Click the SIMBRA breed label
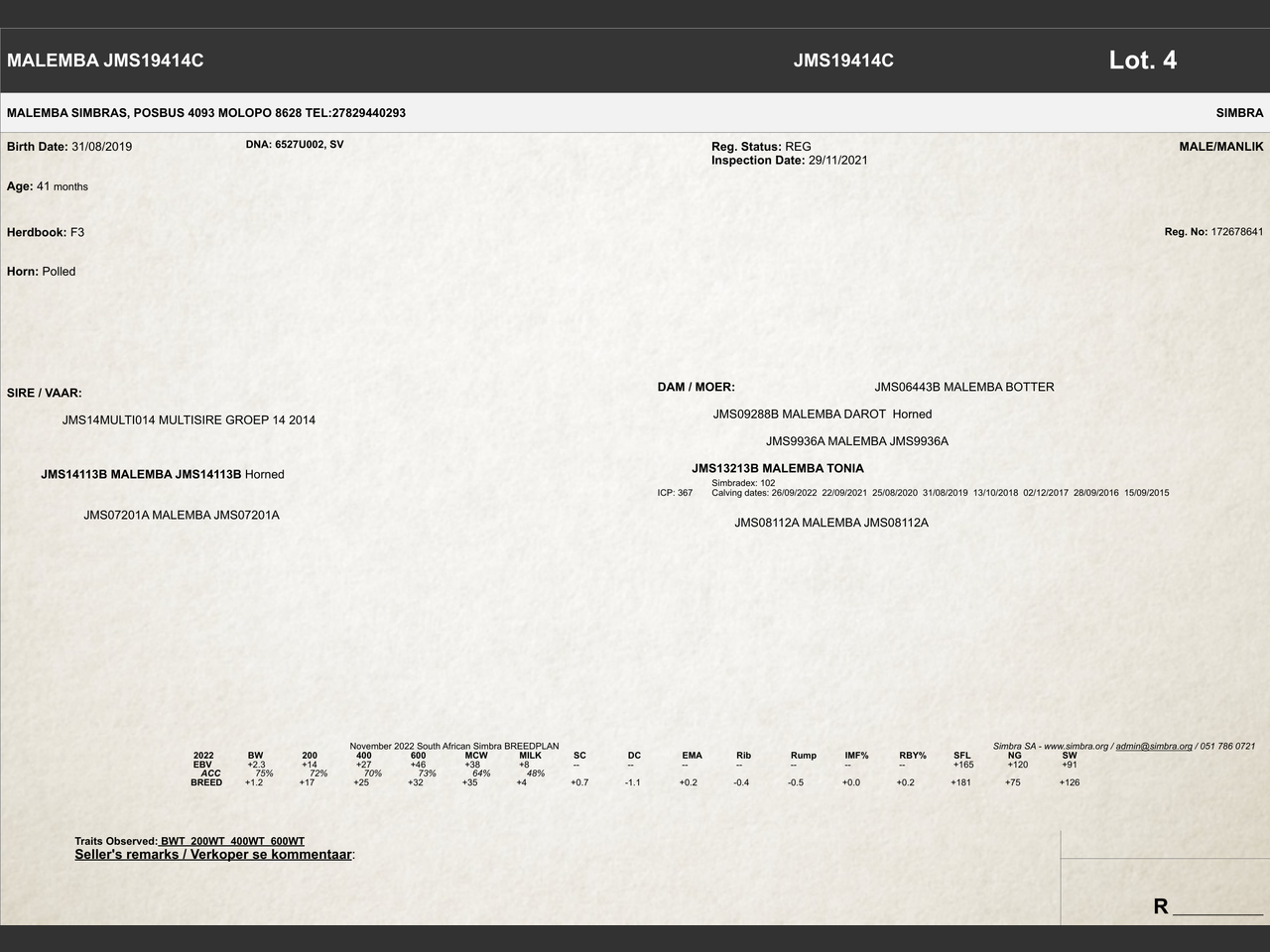This screenshot has height=952, width=1270. (1239, 113)
